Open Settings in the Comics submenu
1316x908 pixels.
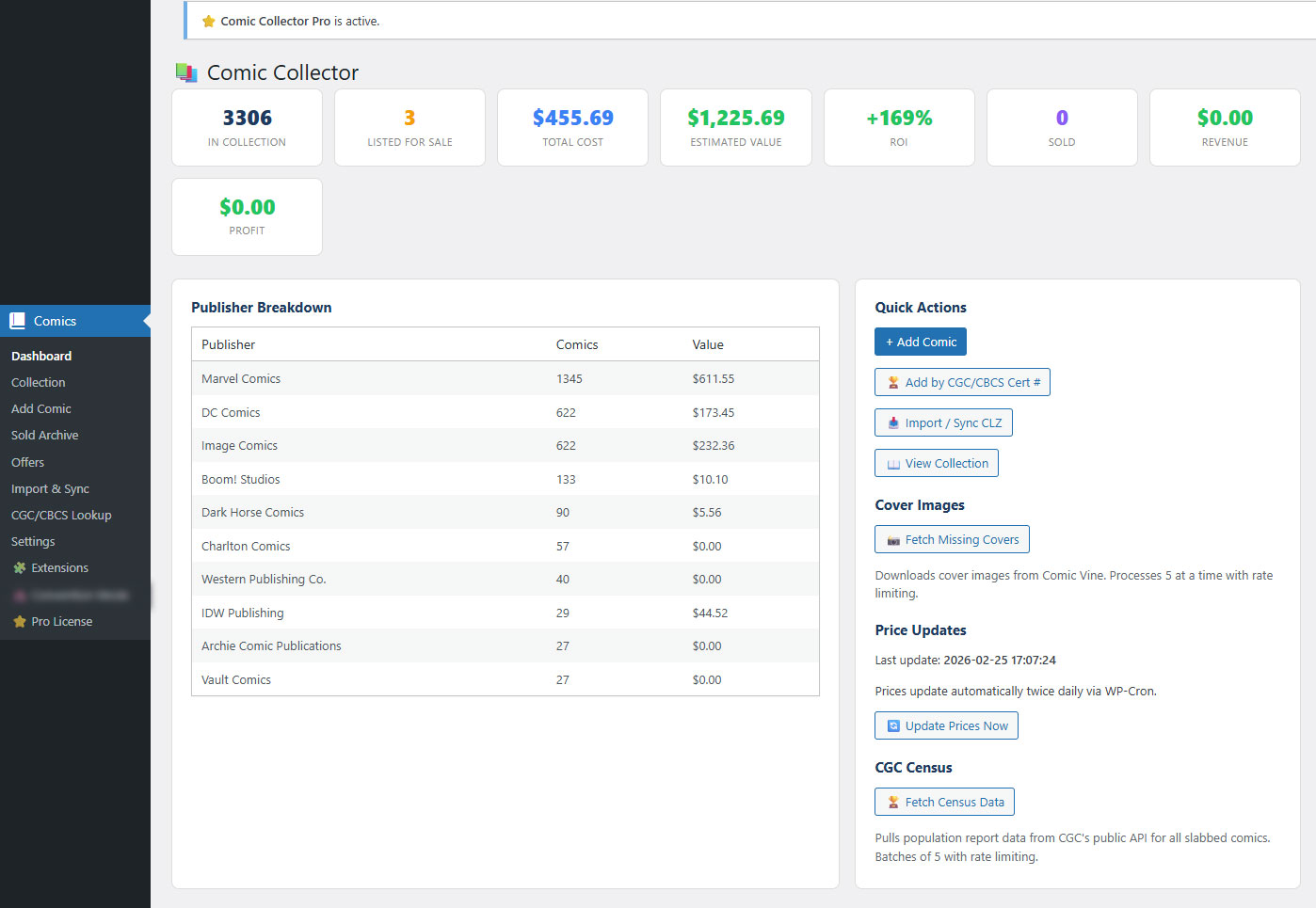(33, 542)
